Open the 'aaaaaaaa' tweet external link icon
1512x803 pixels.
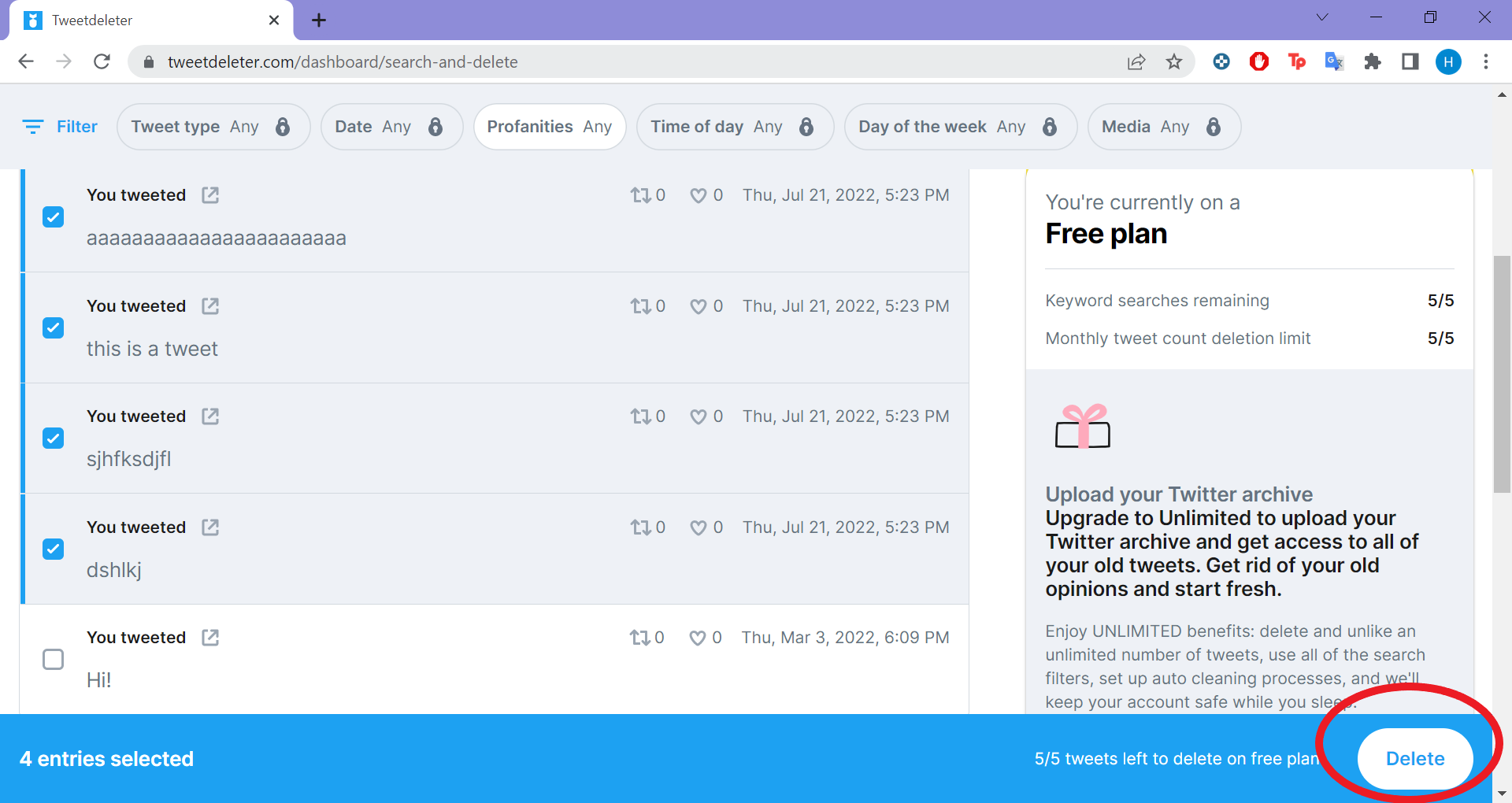(x=210, y=195)
